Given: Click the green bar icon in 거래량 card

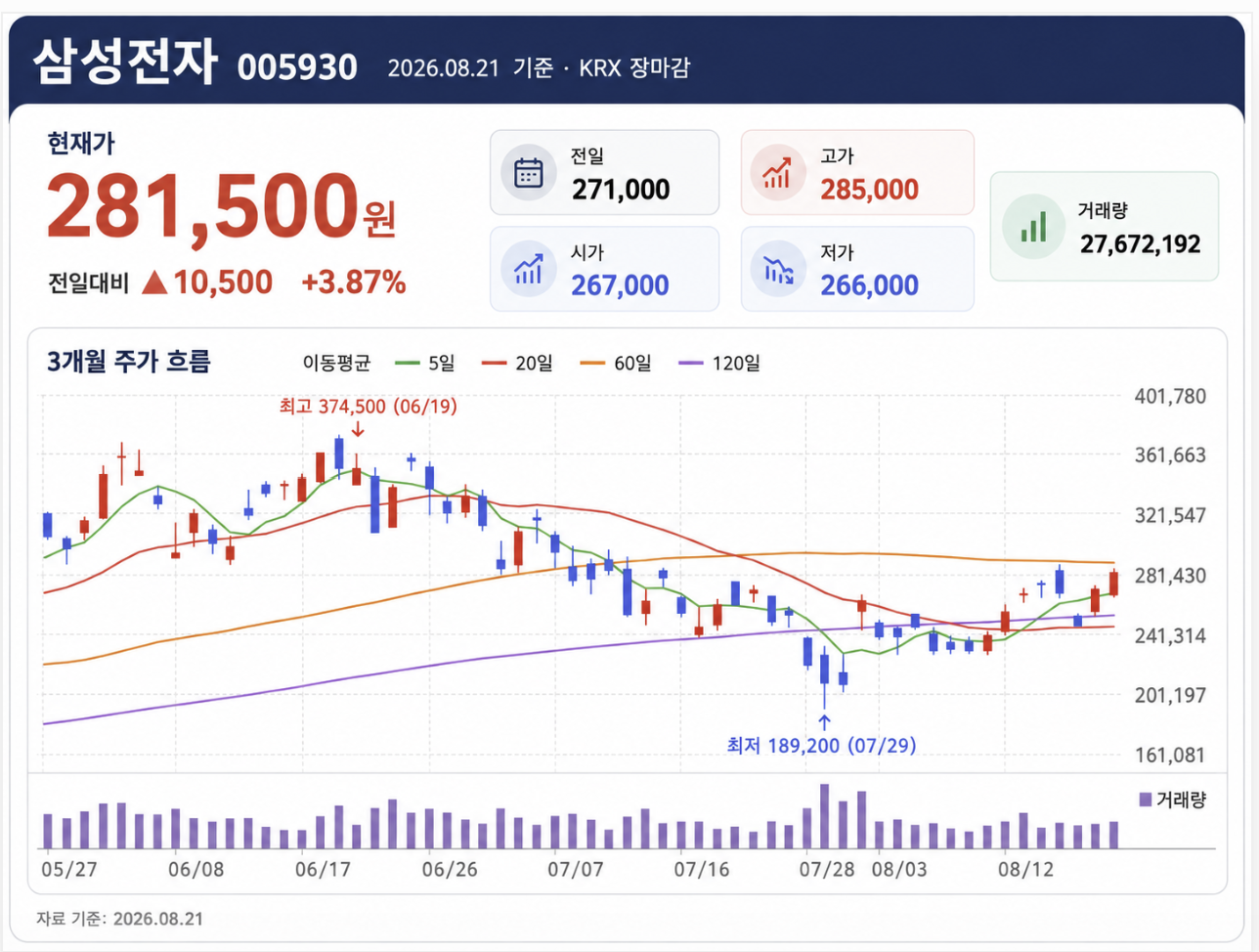Looking at the screenshot, I should pos(1032,228).
